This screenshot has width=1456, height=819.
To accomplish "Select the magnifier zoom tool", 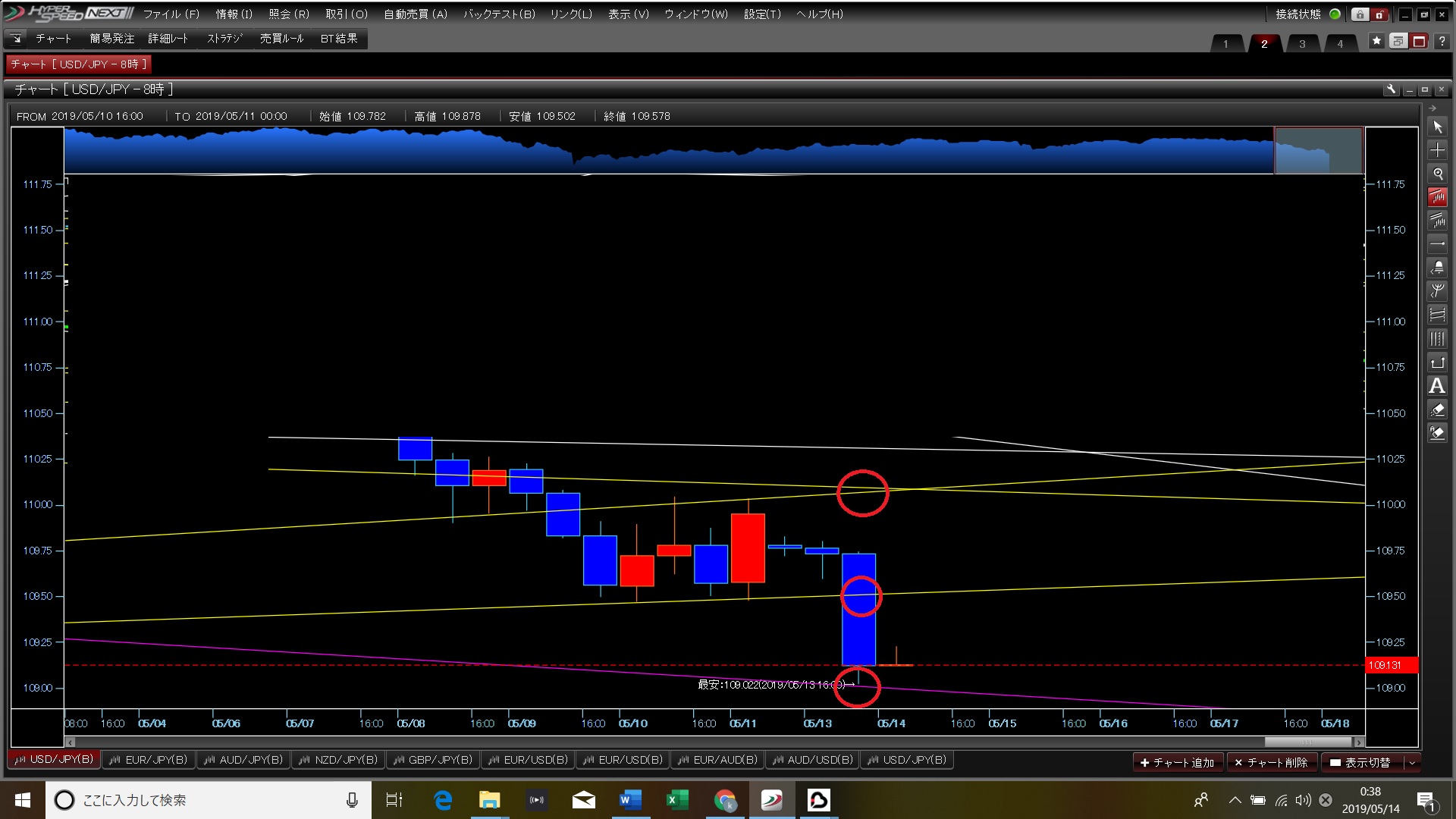I will tap(1437, 174).
